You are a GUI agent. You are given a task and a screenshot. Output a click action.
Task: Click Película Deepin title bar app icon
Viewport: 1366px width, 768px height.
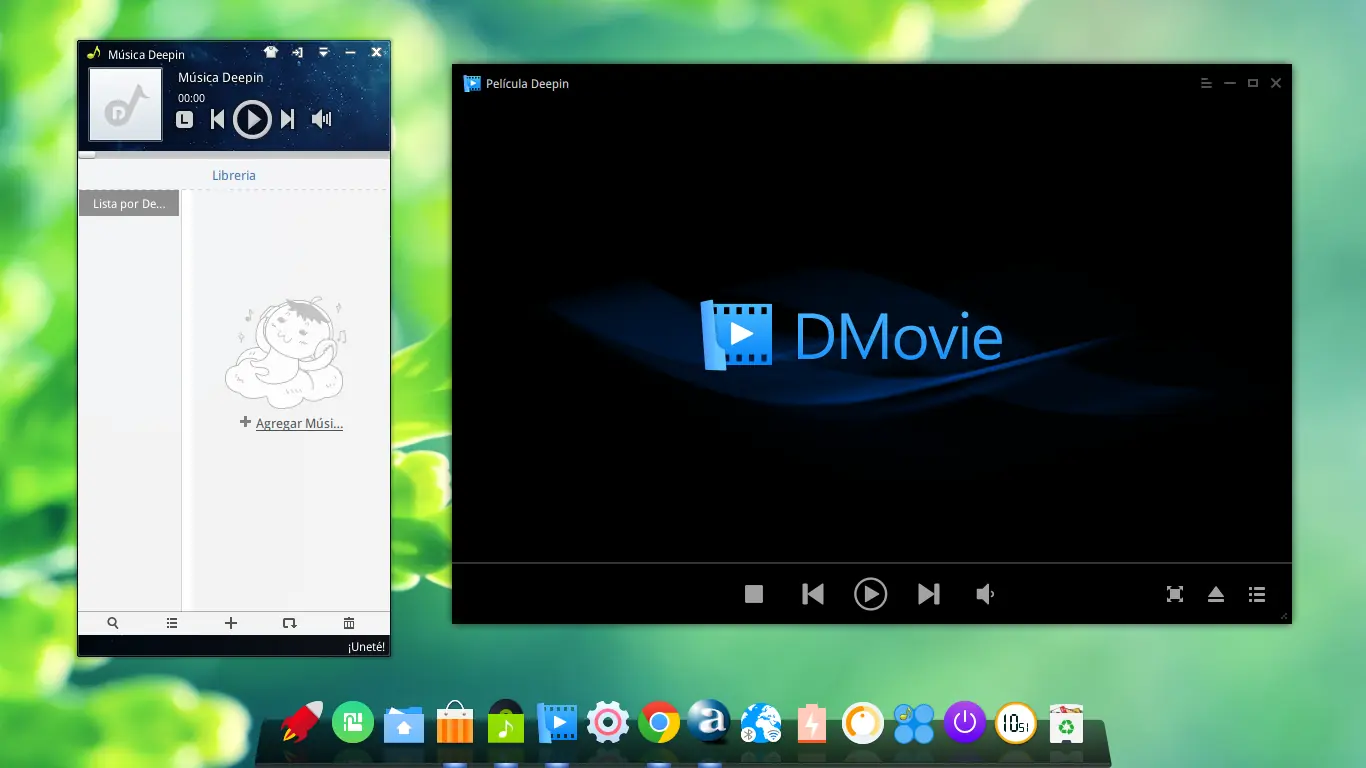(472, 83)
